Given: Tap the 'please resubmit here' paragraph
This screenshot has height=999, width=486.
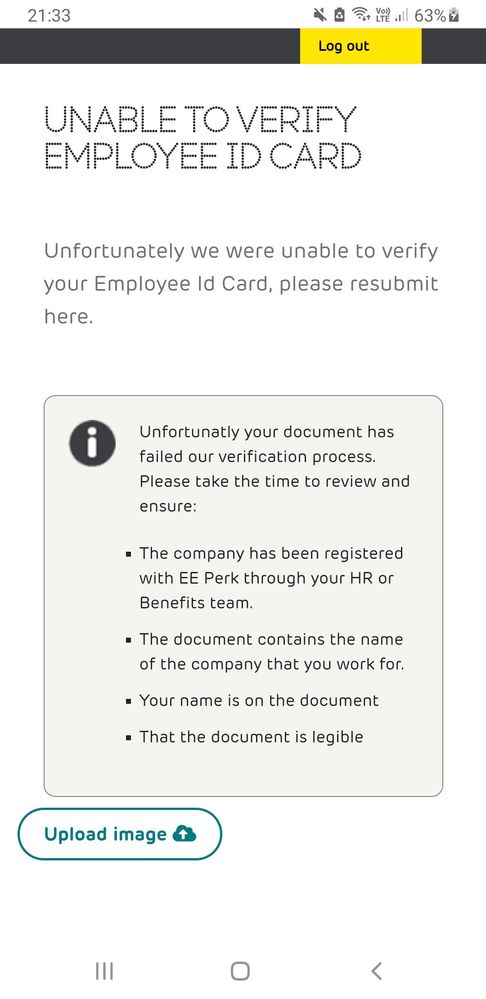Looking at the screenshot, I should [241, 284].
